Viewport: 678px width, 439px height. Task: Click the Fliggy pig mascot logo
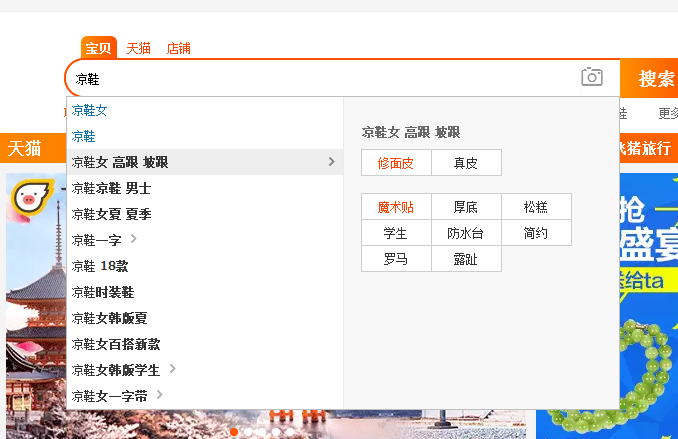(32, 198)
